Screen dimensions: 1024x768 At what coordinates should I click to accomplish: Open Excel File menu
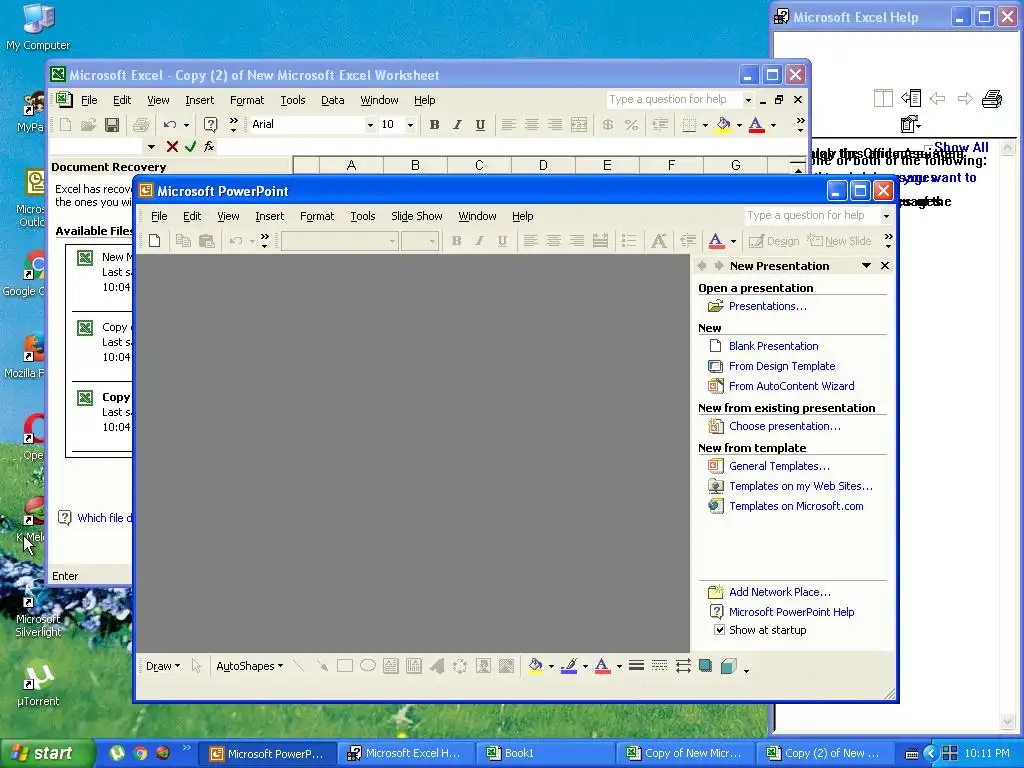(89, 100)
